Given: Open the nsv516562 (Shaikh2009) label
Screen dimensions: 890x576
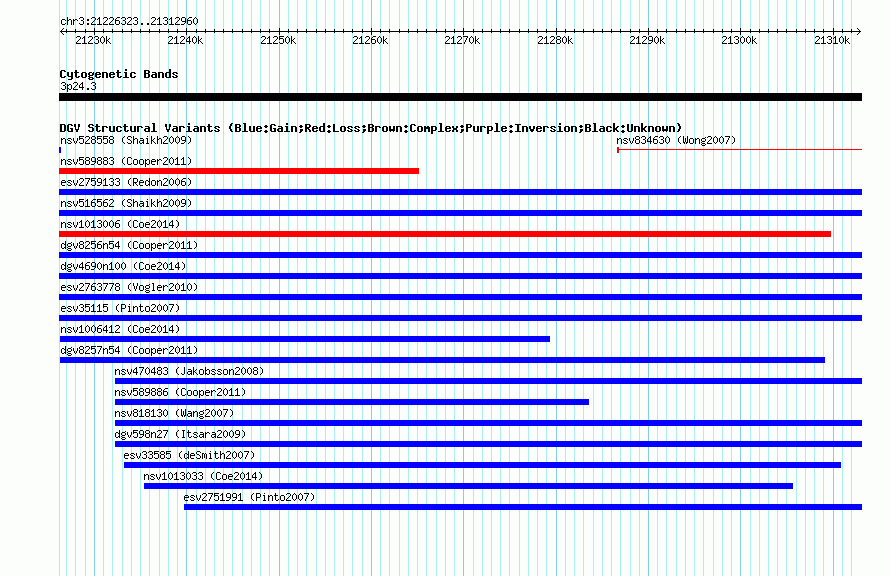Looking at the screenshot, I should tap(126, 203).
